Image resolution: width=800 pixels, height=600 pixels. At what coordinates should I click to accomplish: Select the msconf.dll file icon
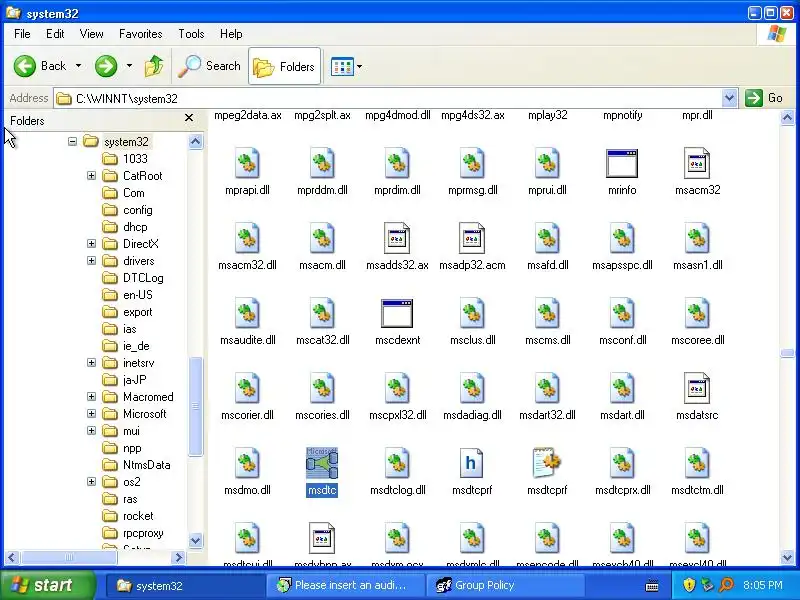pos(622,313)
